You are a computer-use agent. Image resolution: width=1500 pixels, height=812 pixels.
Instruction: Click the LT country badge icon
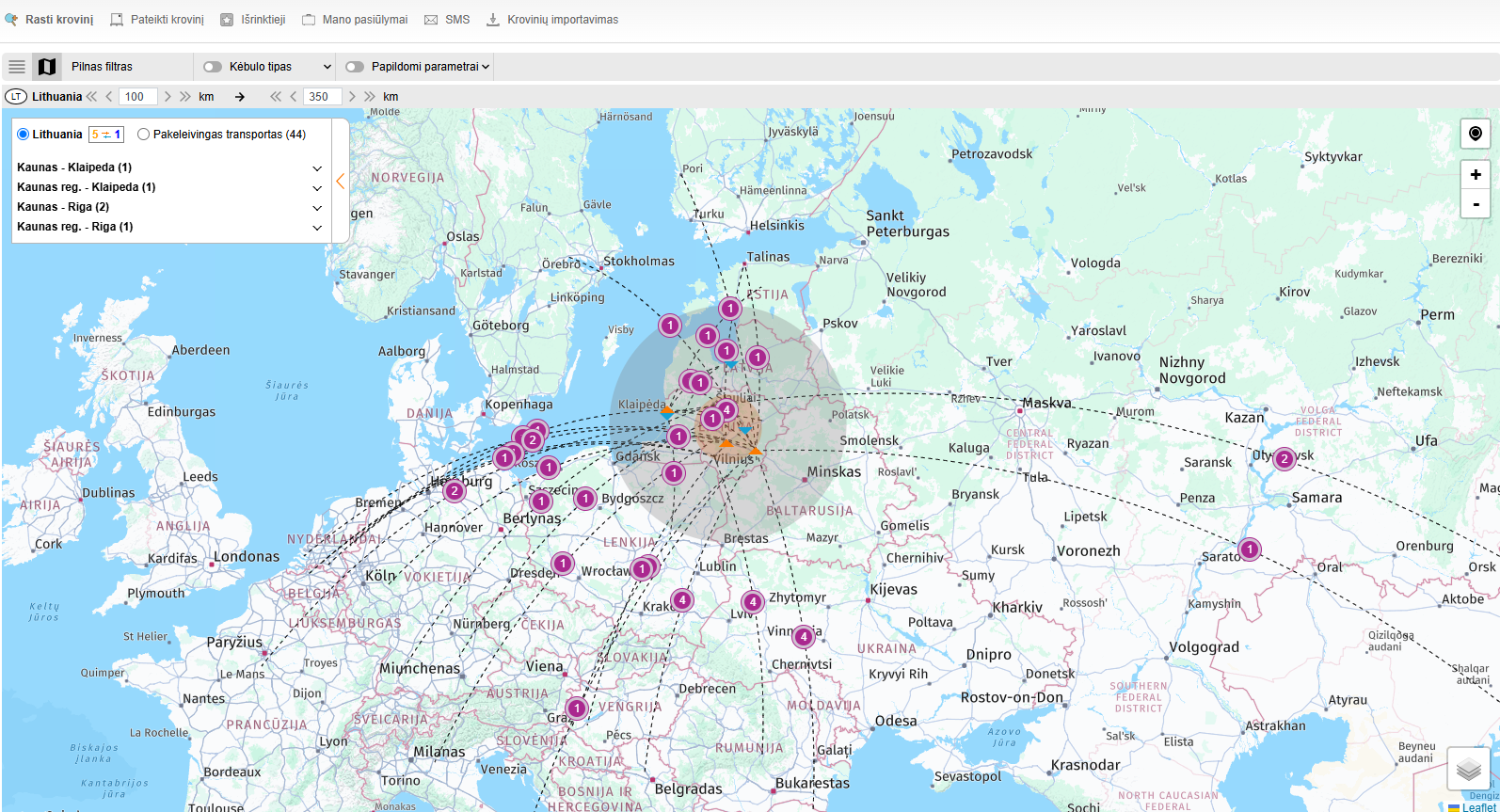click(x=16, y=97)
